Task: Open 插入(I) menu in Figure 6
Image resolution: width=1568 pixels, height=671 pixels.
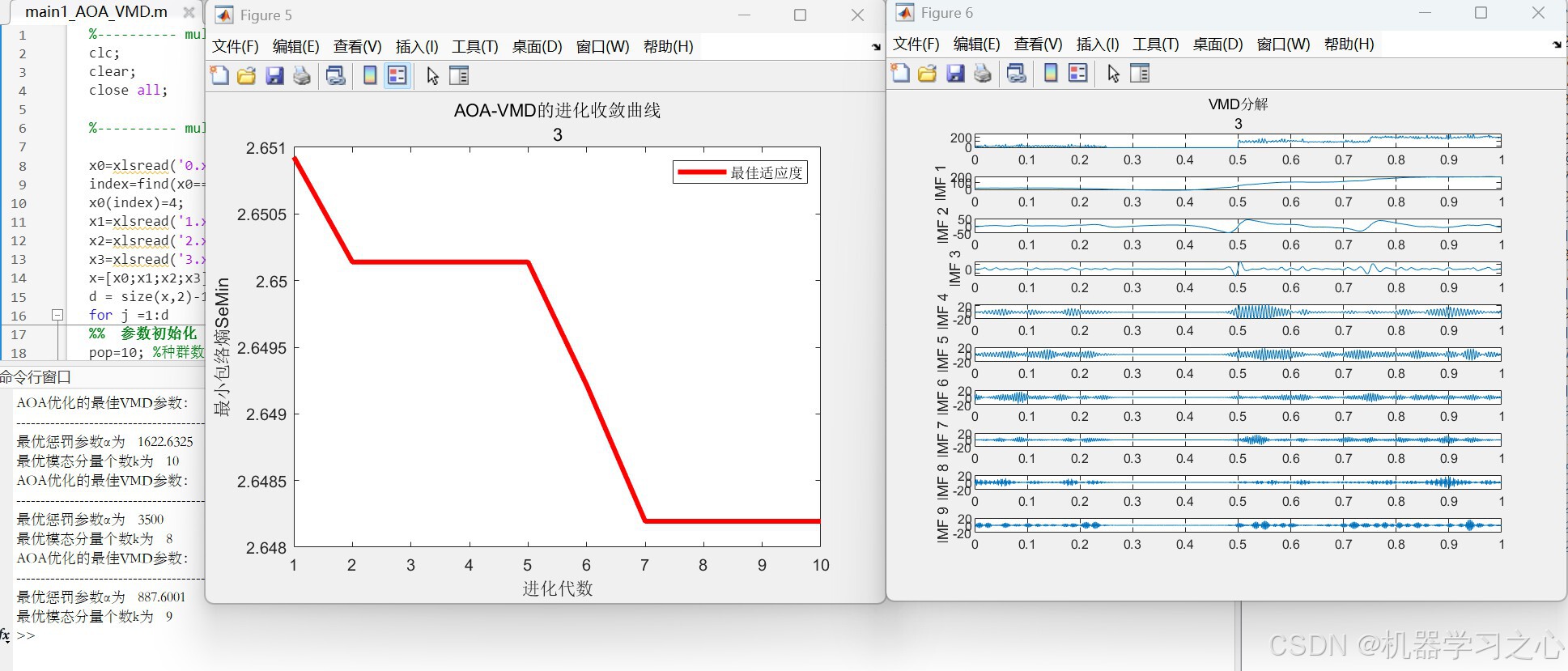Action: (x=1098, y=45)
